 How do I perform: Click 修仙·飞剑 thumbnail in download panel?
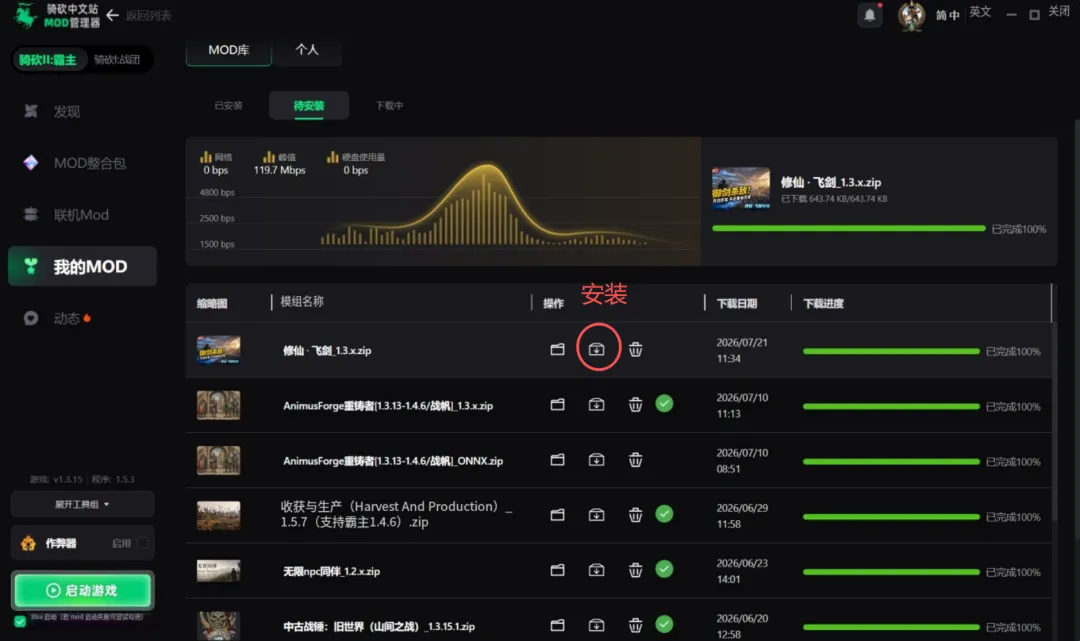point(740,187)
